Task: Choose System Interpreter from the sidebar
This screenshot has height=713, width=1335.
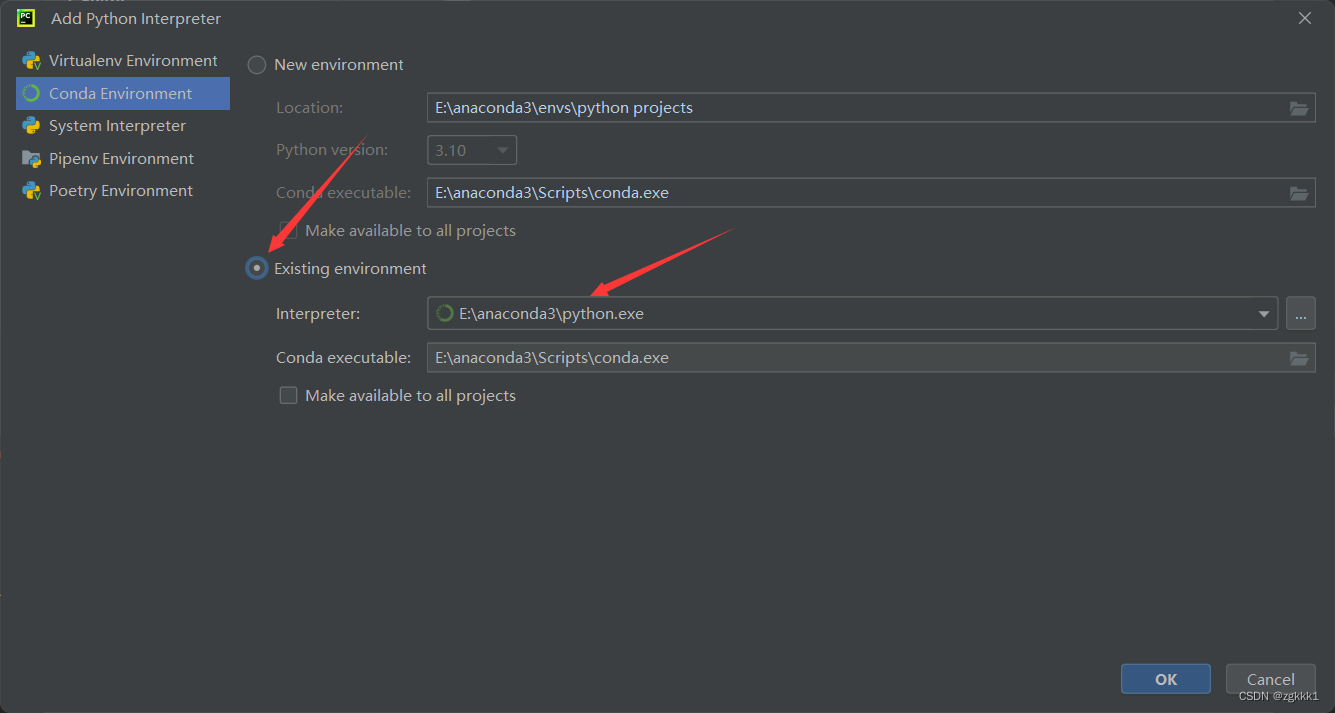Action: 117,125
